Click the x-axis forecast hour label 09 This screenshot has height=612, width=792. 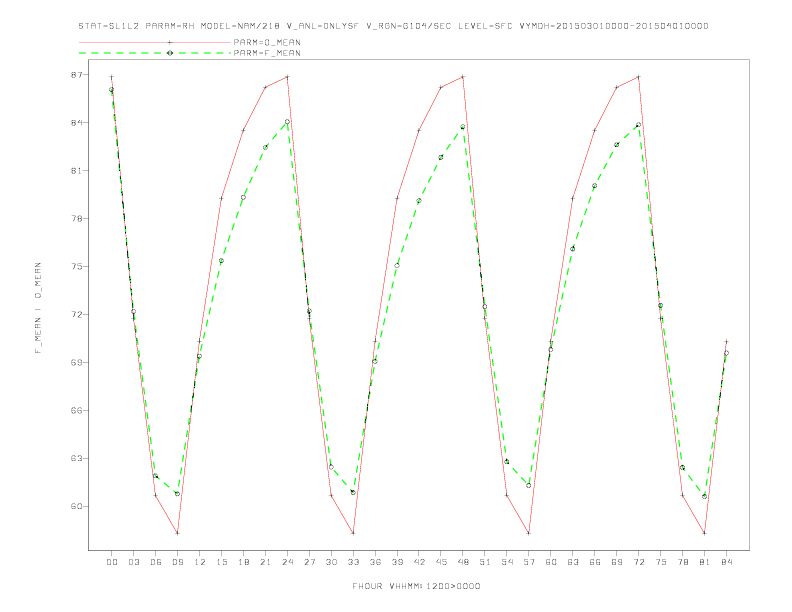pos(177,562)
